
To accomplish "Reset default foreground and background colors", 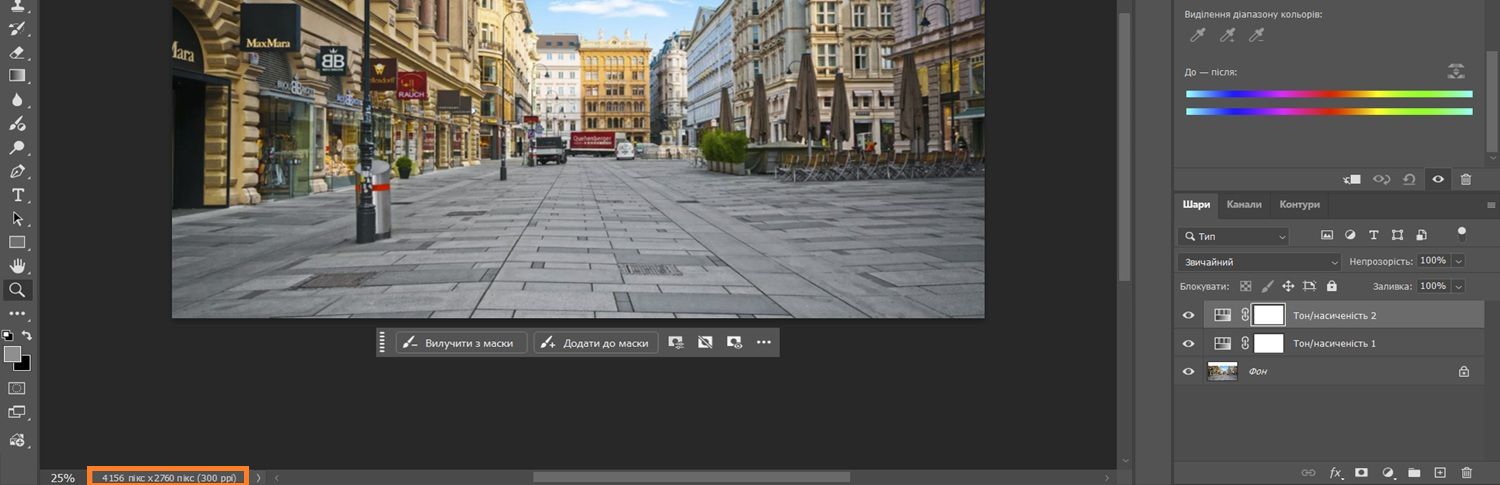I will pyautogui.click(x=7, y=336).
